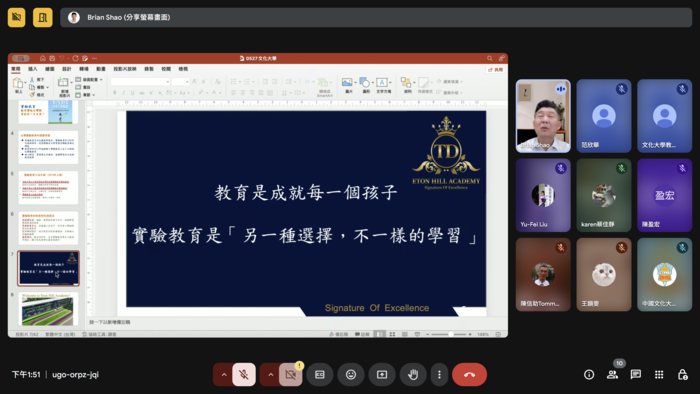Click the Save icon in PowerPoint title bar
Screen dimensions: 700x394
(52, 58)
